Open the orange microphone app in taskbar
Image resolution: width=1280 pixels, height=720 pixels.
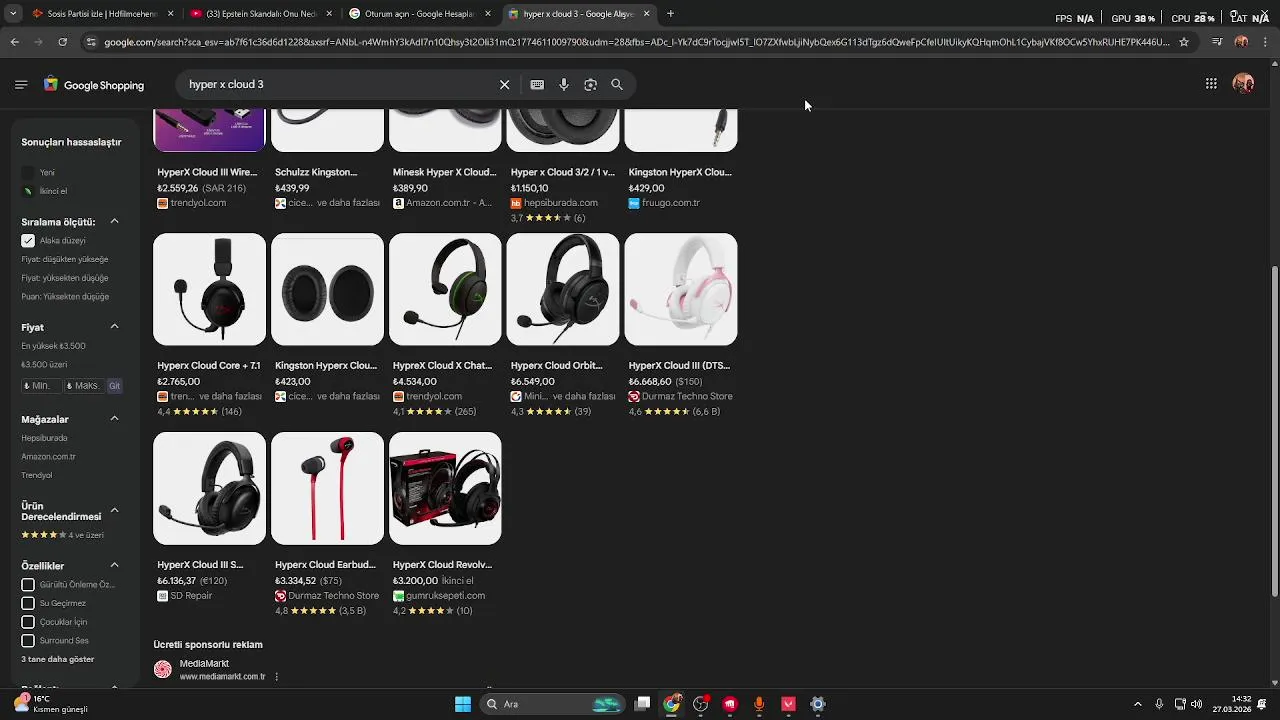[x=759, y=704]
